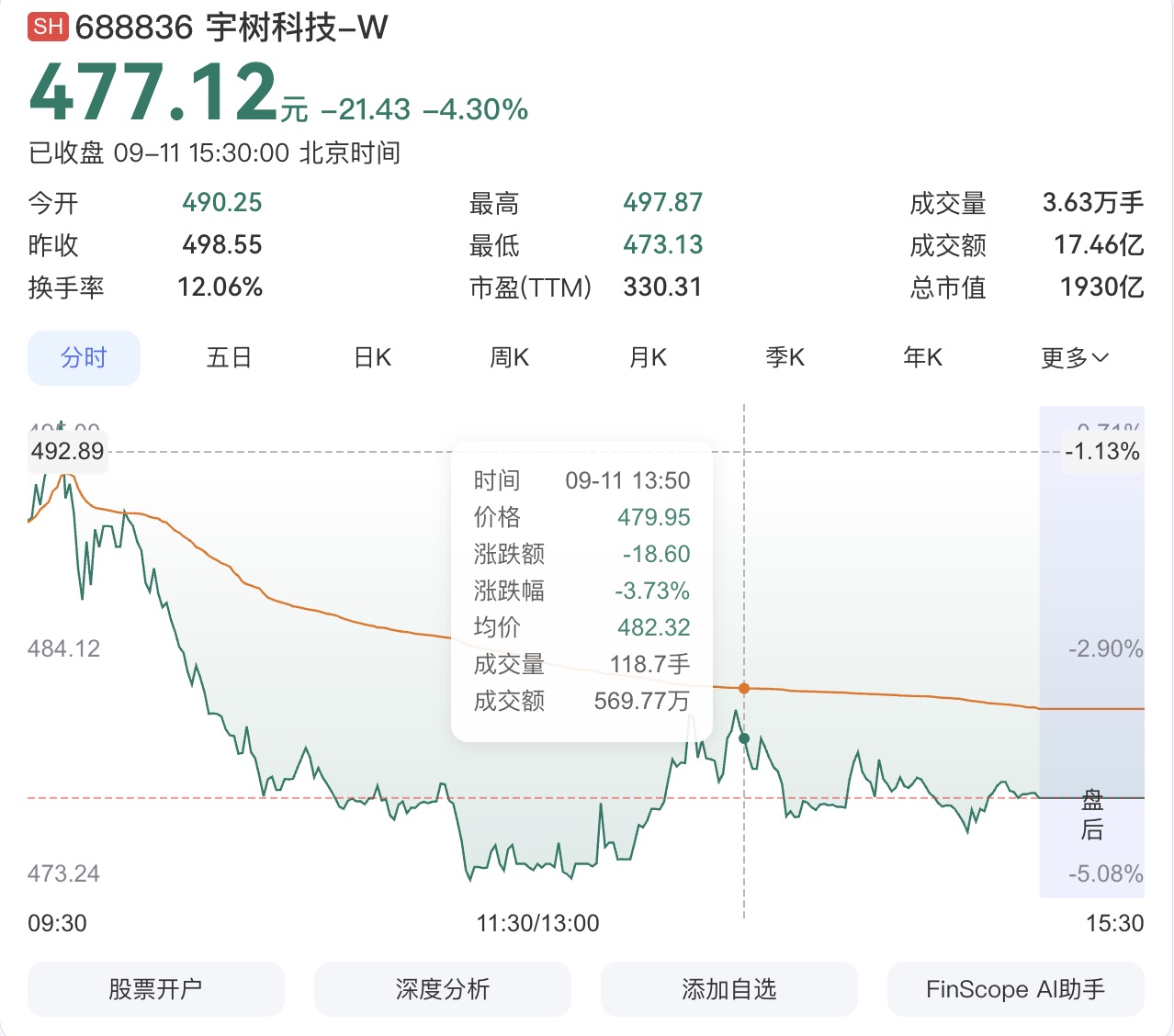The image size is (1174, 1036).
Task: Click the red SH exchange badge
Action: (x=48, y=27)
